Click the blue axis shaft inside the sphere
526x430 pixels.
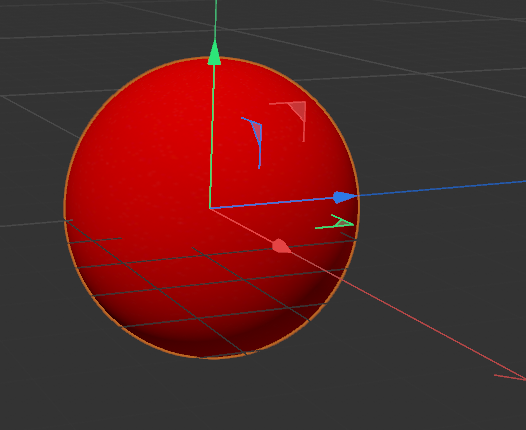272,203
